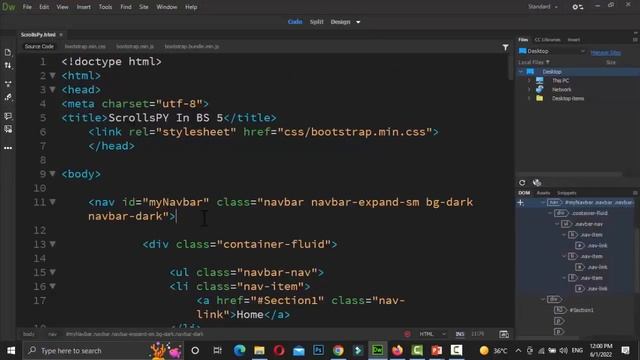Click the Live View options icon in left toolbar
This screenshot has width=640, height=360.
tap(8, 84)
